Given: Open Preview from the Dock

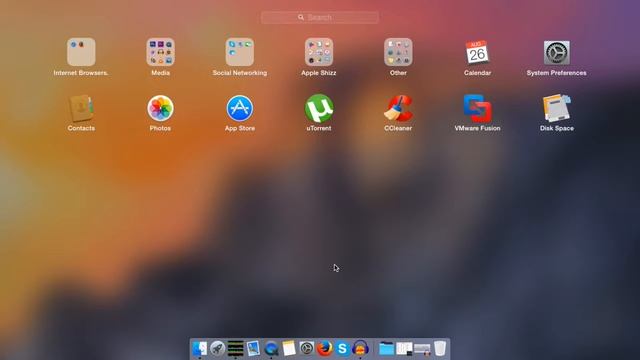Looking at the screenshot, I should tap(253, 349).
